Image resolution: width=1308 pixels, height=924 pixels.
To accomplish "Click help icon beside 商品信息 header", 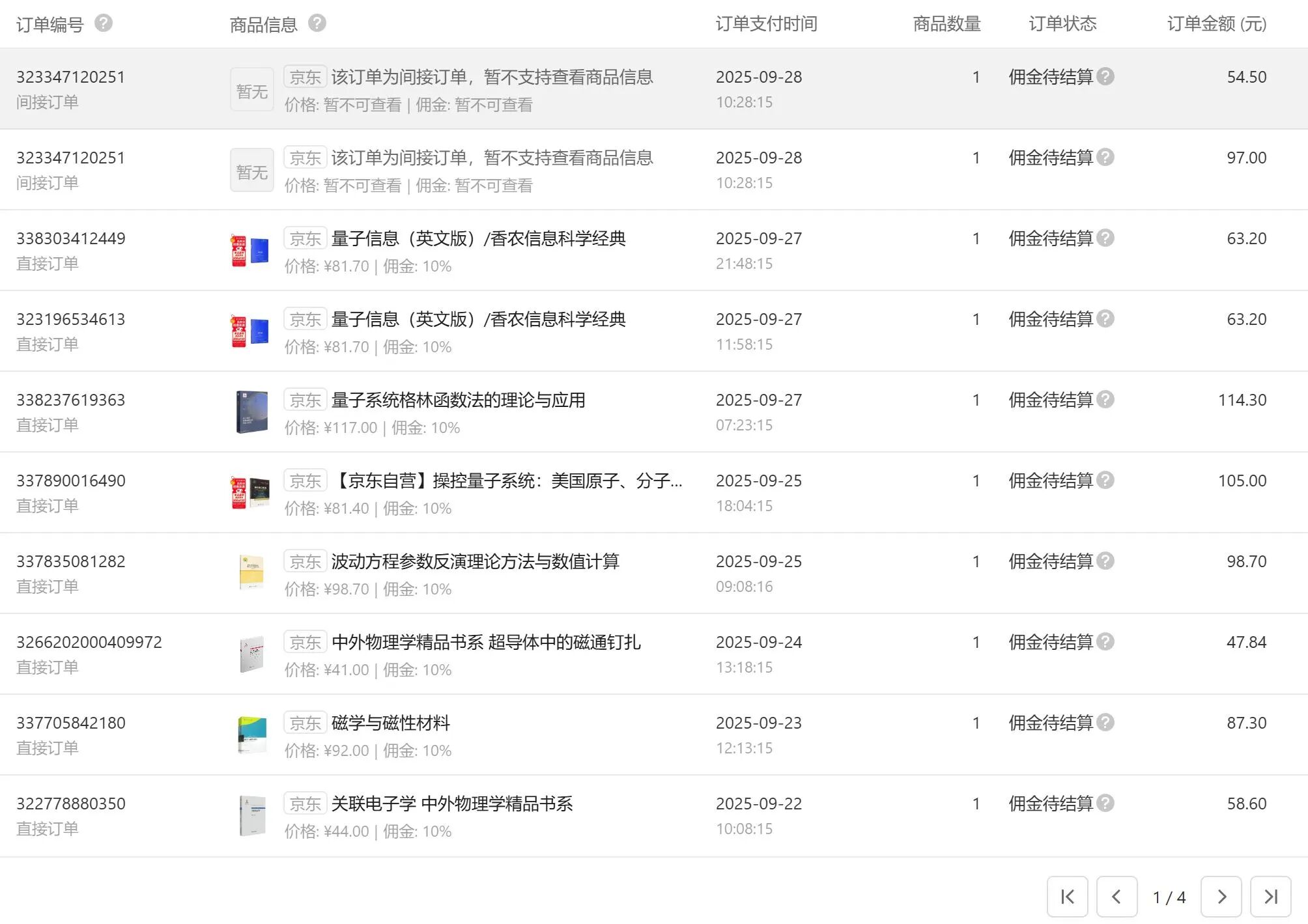I will tap(317, 23).
